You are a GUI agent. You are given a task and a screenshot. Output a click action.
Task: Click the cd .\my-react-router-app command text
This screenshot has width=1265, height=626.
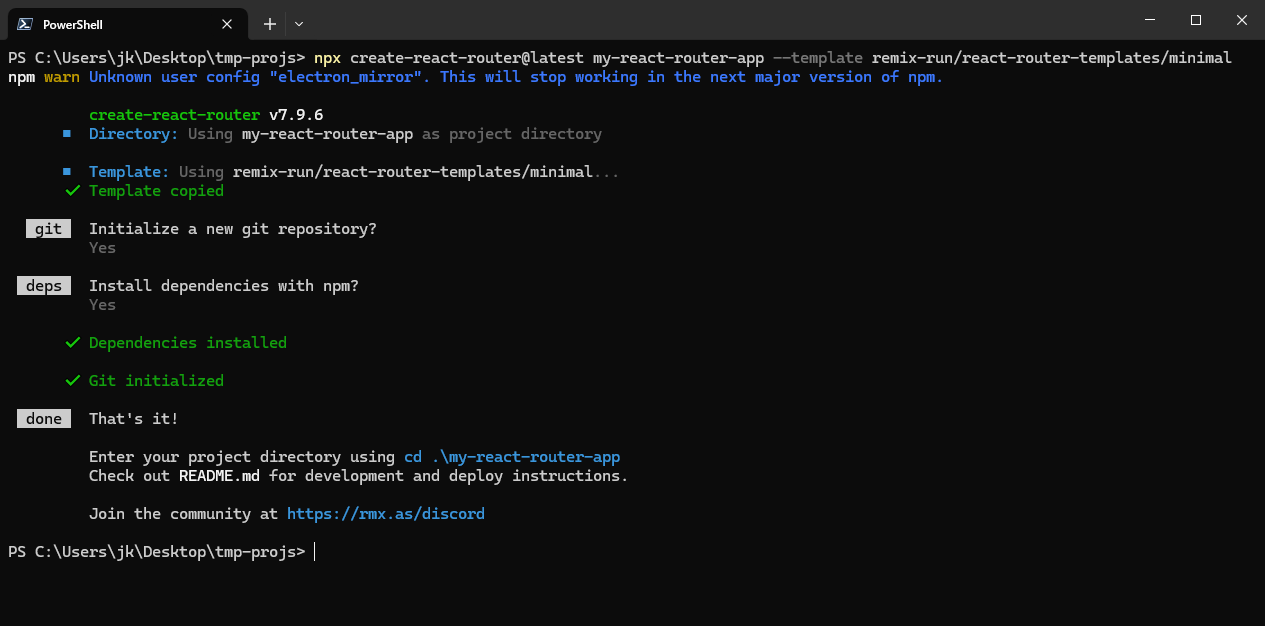click(512, 457)
